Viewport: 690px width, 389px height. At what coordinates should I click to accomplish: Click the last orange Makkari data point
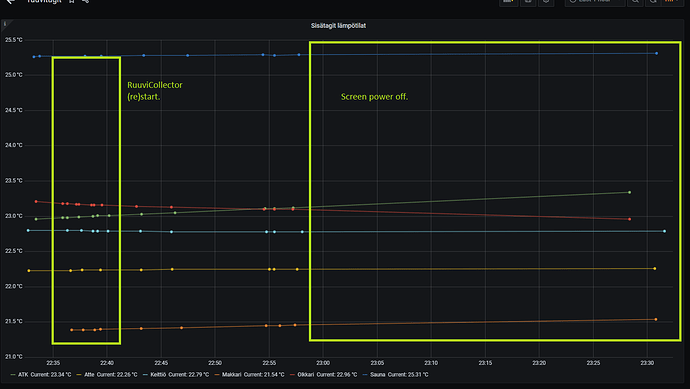pos(656,319)
